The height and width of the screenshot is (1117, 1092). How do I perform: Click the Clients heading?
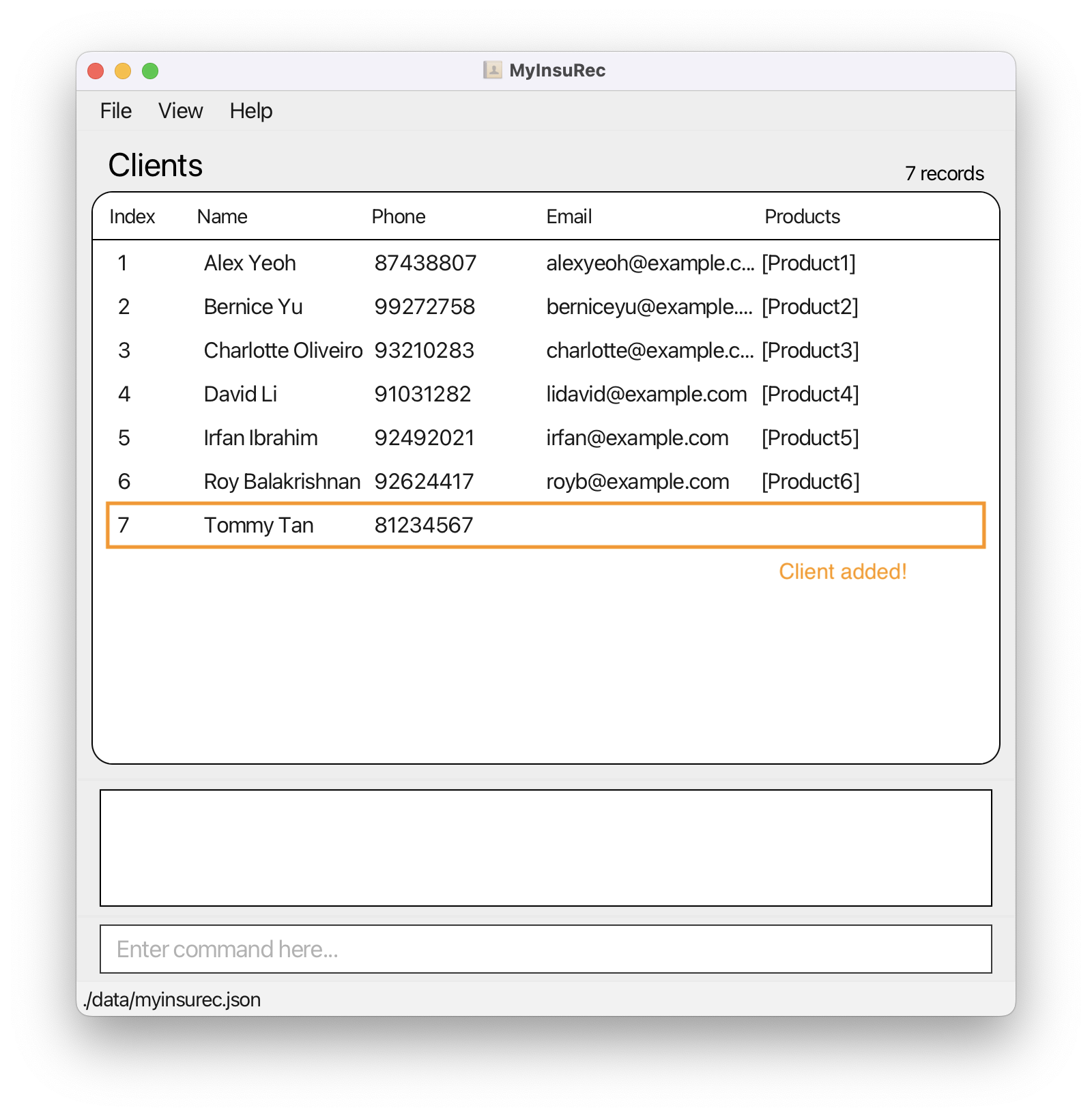(x=156, y=165)
